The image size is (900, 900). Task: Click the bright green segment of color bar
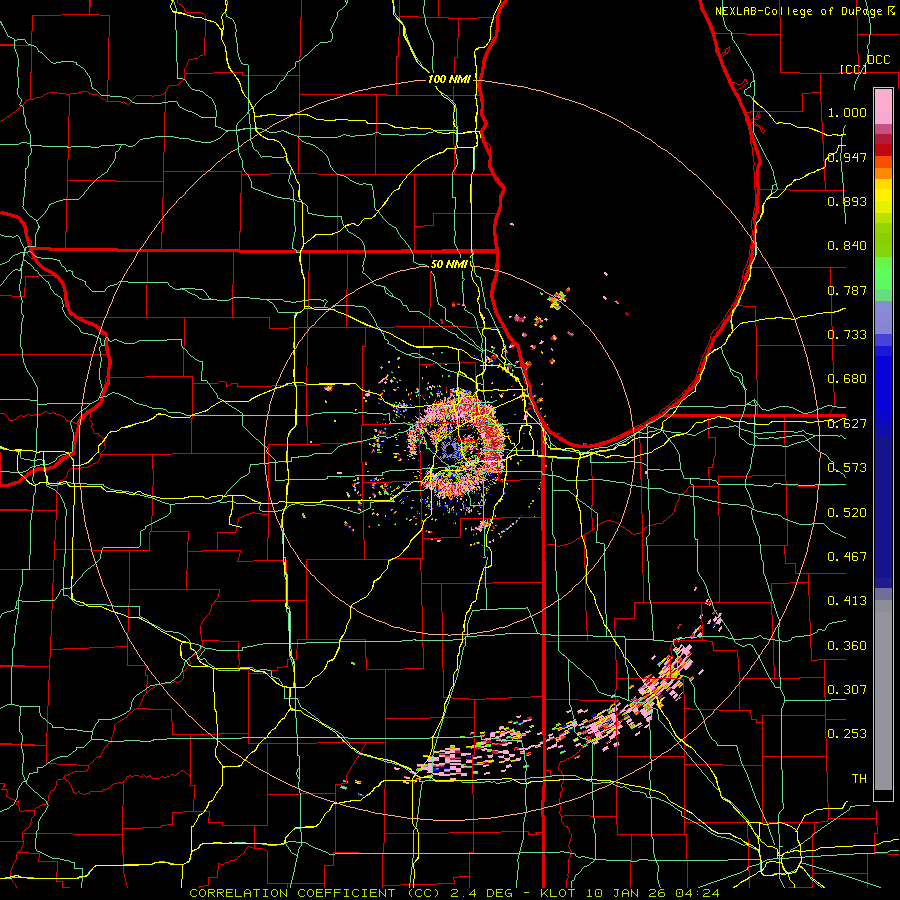[883, 274]
